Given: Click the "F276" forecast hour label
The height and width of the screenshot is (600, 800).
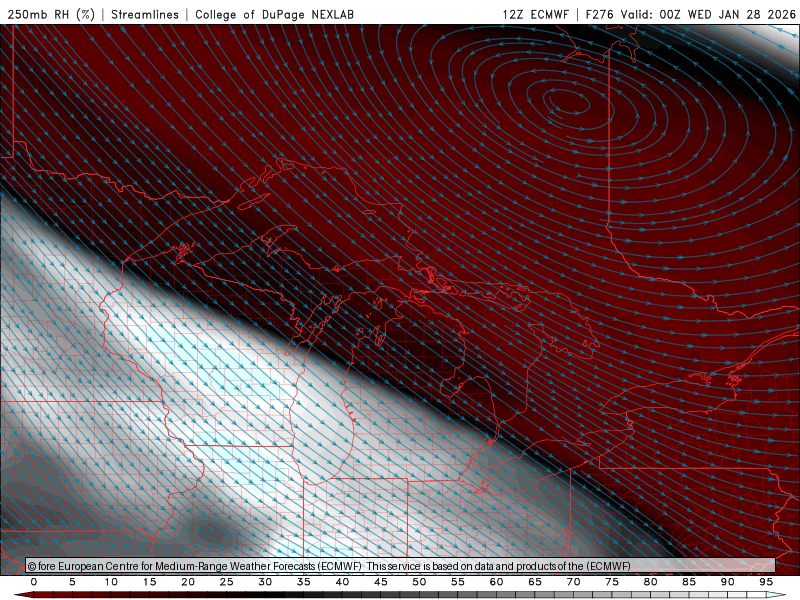Looking at the screenshot, I should click(600, 14).
